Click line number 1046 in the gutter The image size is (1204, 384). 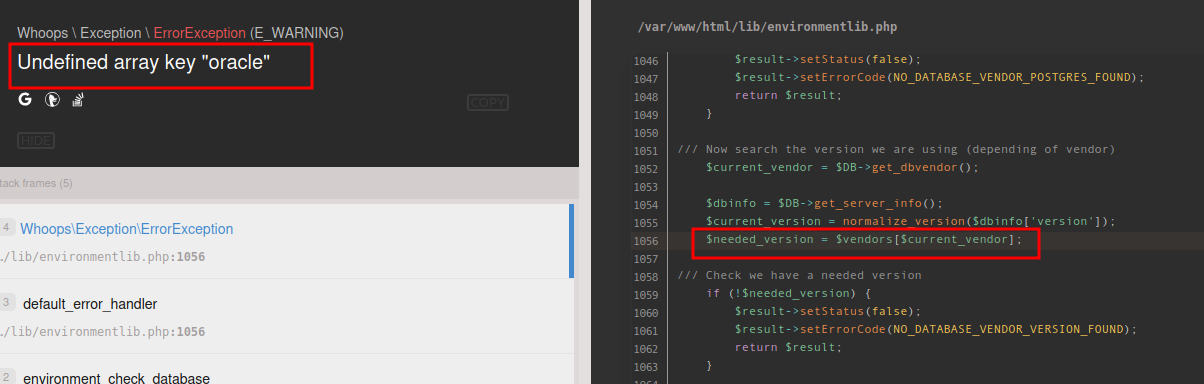pyautogui.click(x=645, y=60)
